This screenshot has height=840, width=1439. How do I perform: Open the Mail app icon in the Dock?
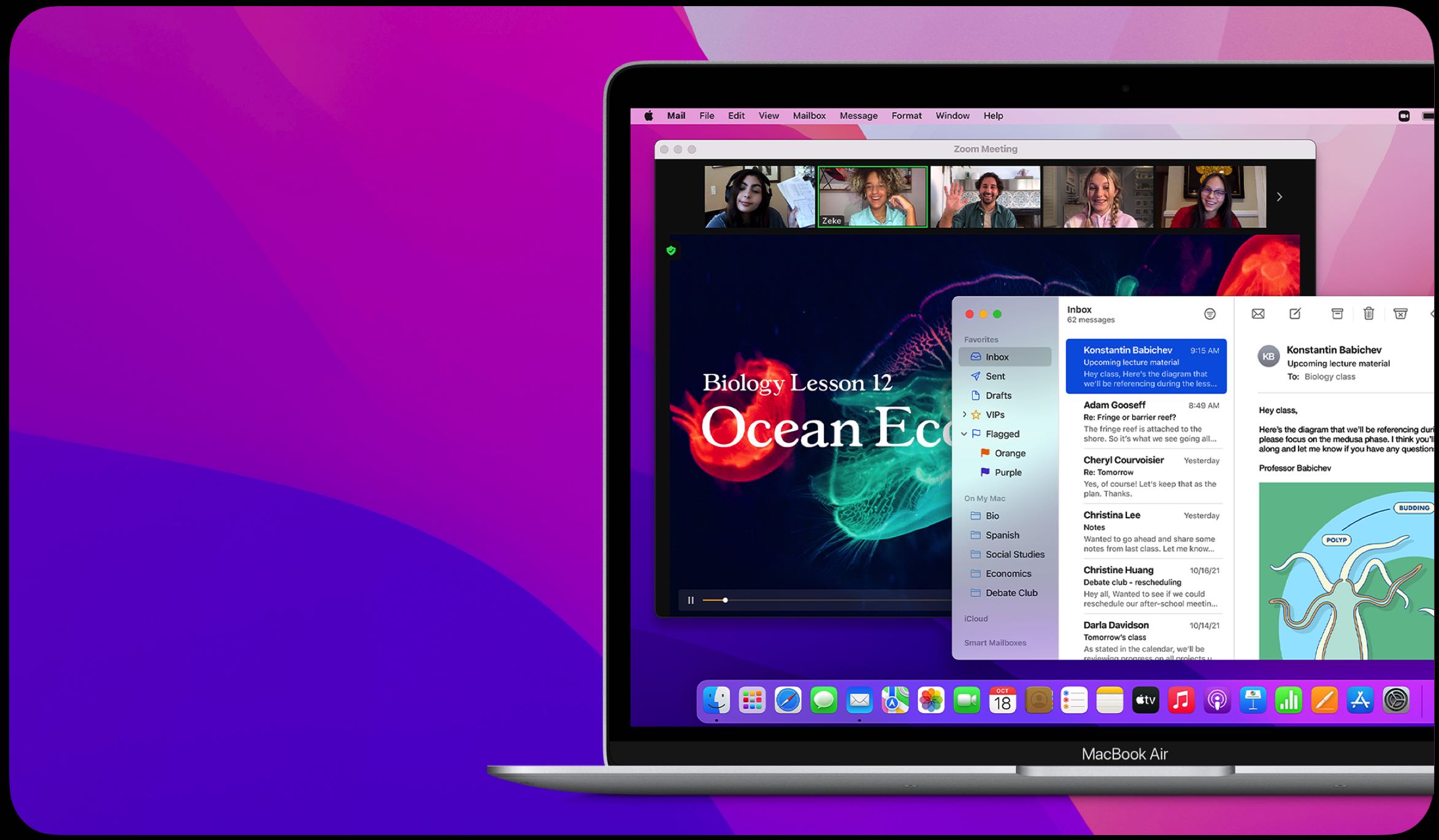(859, 700)
